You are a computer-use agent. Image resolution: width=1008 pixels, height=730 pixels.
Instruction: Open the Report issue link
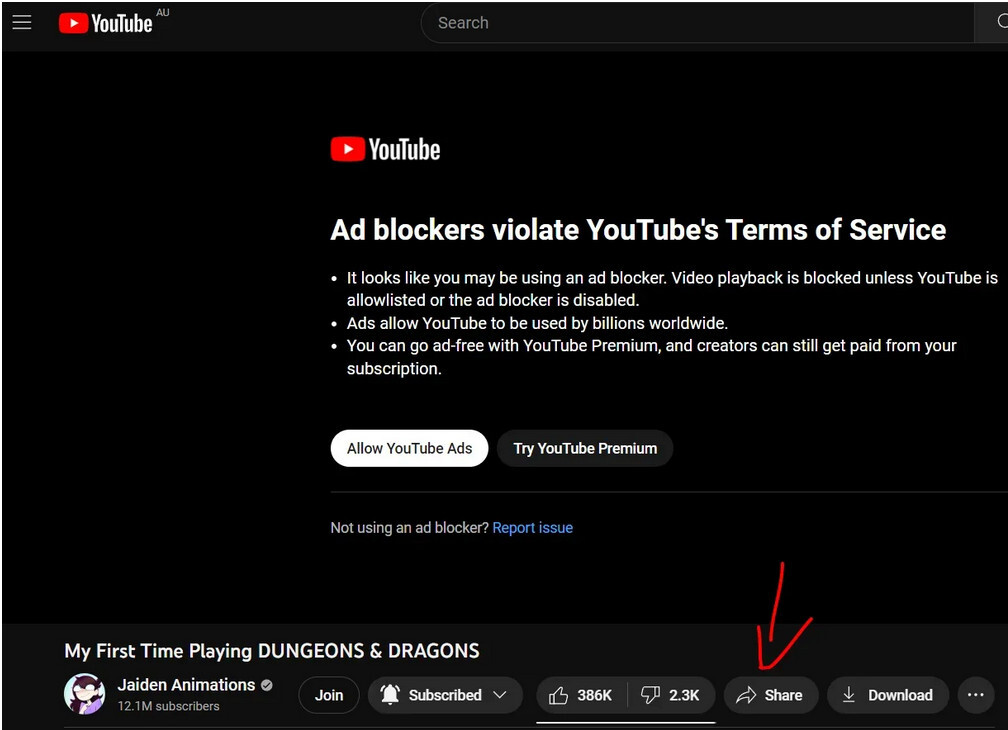pyautogui.click(x=532, y=528)
